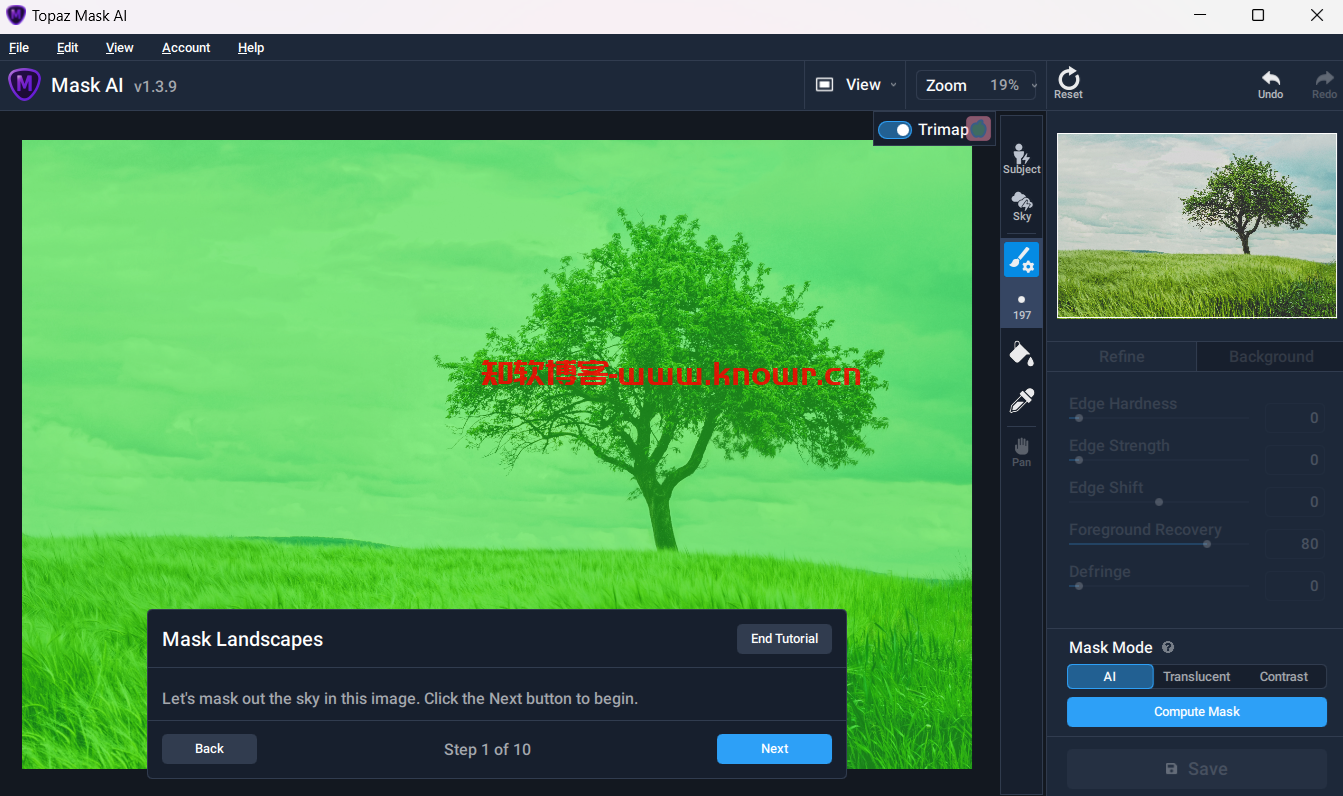Open the View dropdown

coord(856,85)
